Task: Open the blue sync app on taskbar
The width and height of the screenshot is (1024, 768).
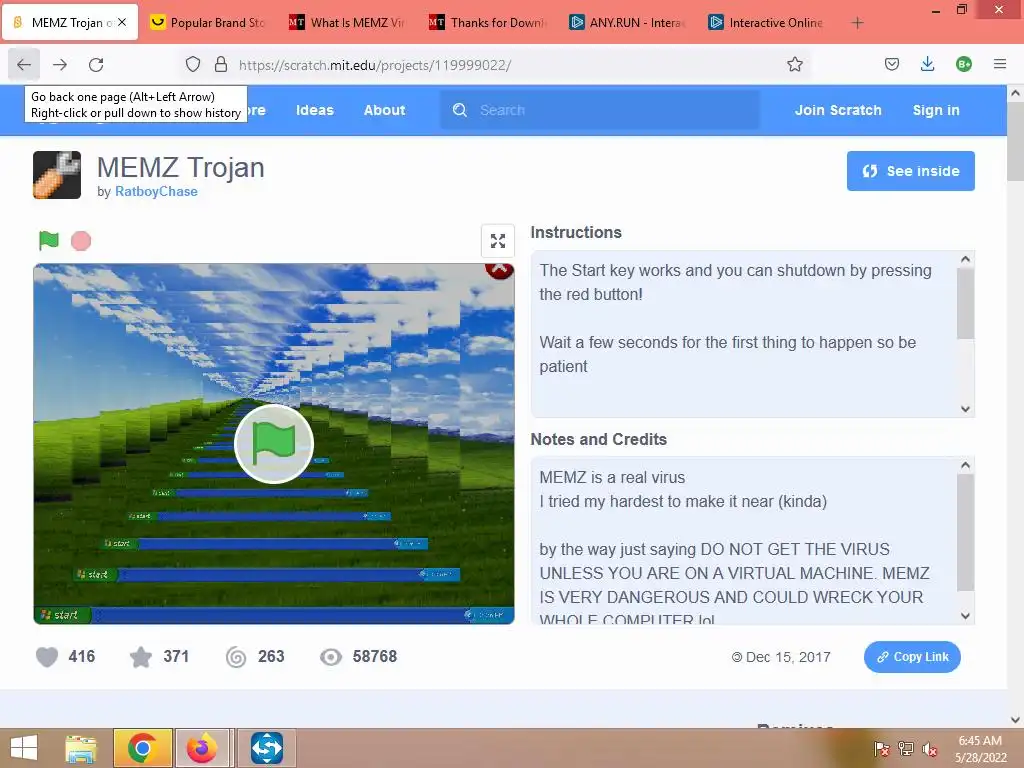Action: [x=266, y=748]
